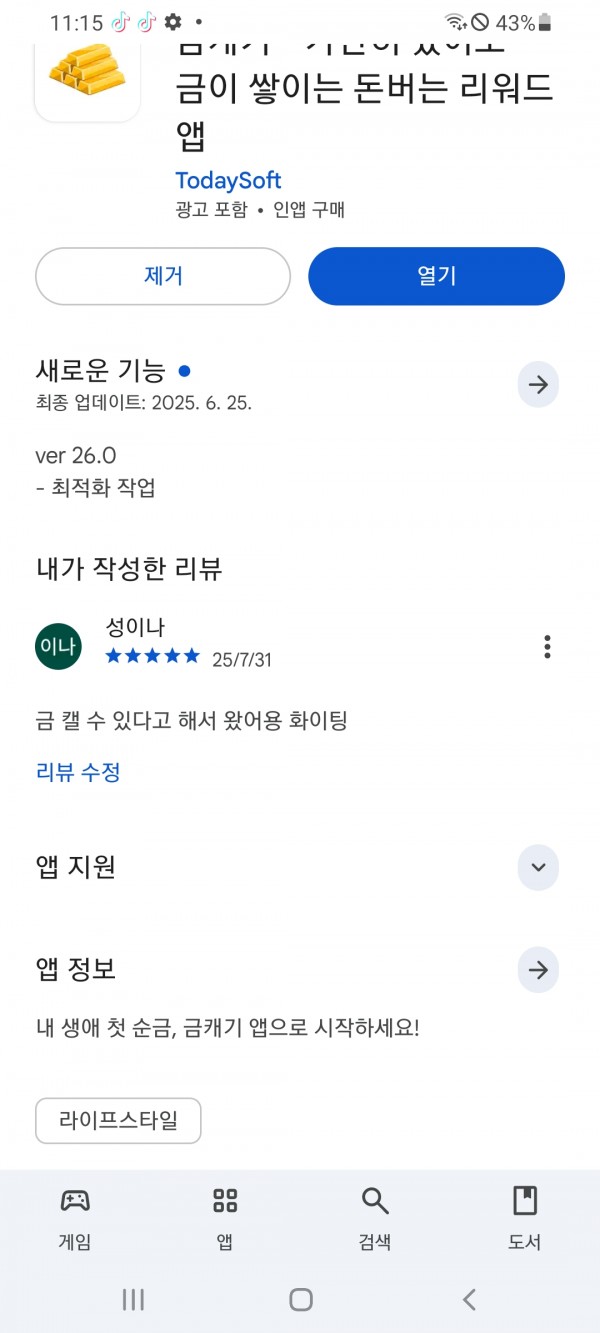The image size is (600, 1333).
Task: Tap the five-star review rating
Action: [x=153, y=656]
